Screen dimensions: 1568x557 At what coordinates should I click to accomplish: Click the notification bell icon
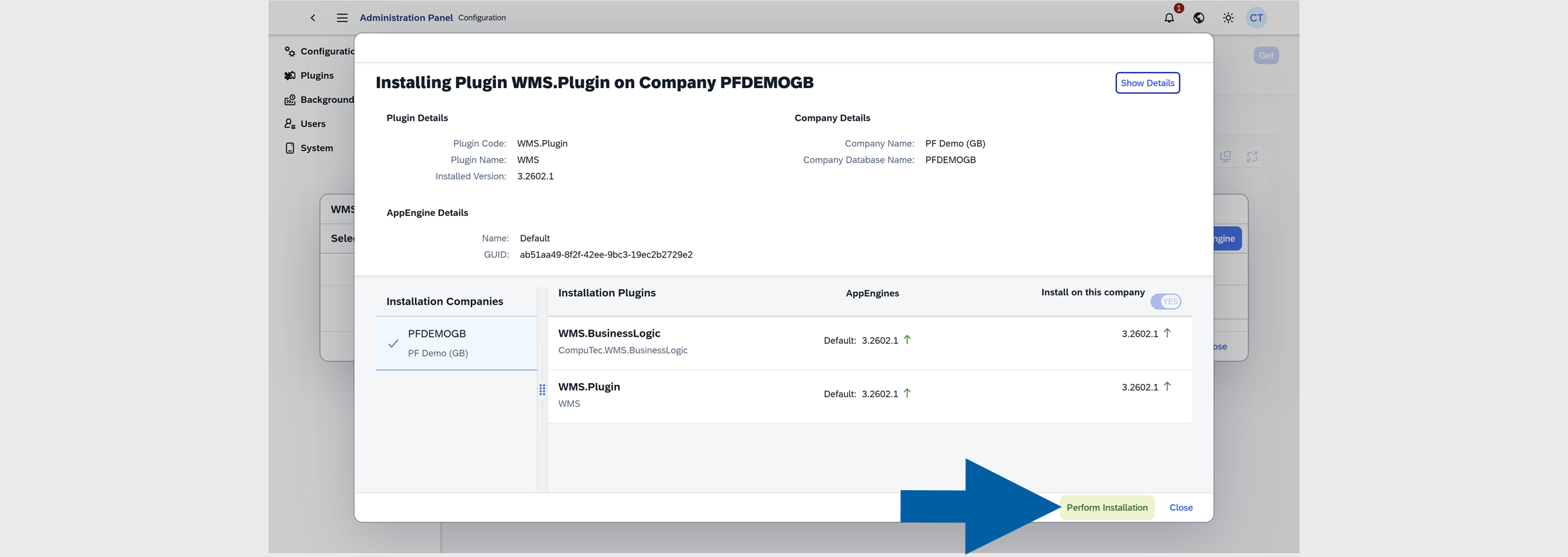coord(1168,18)
